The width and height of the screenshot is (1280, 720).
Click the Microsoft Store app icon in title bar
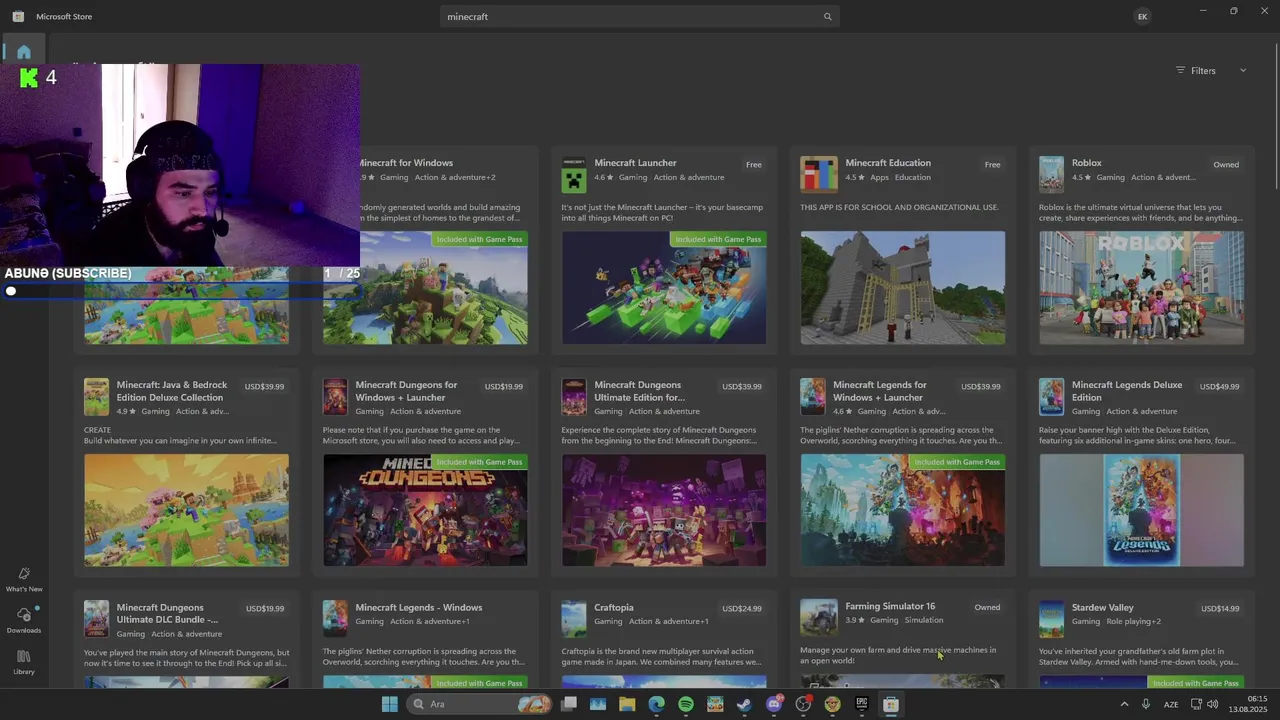[x=18, y=16]
